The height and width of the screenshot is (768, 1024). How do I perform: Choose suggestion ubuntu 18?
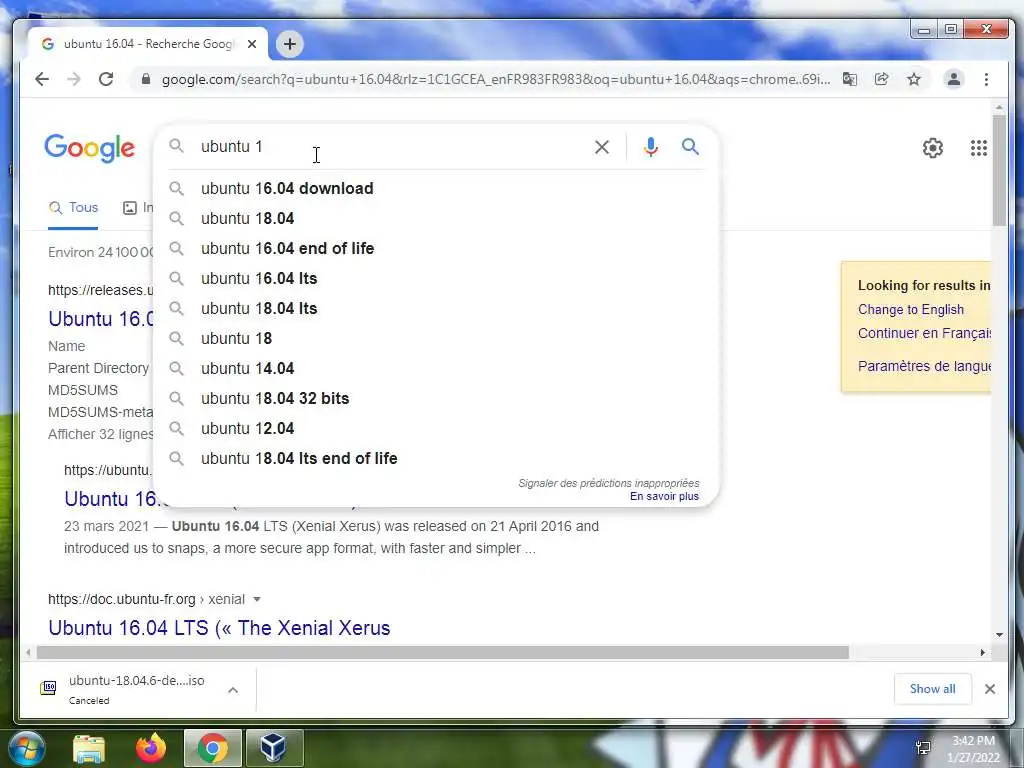point(436,339)
